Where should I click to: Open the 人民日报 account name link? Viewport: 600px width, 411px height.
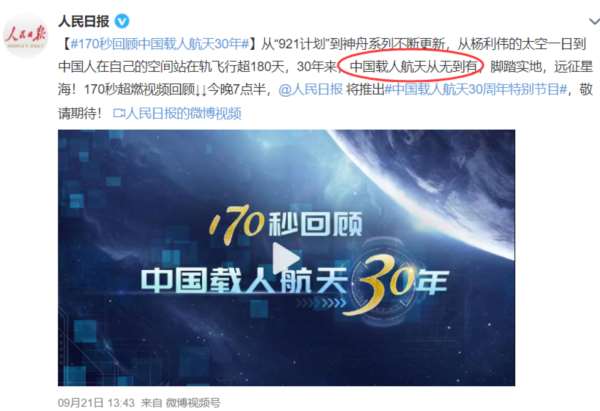(x=84, y=21)
